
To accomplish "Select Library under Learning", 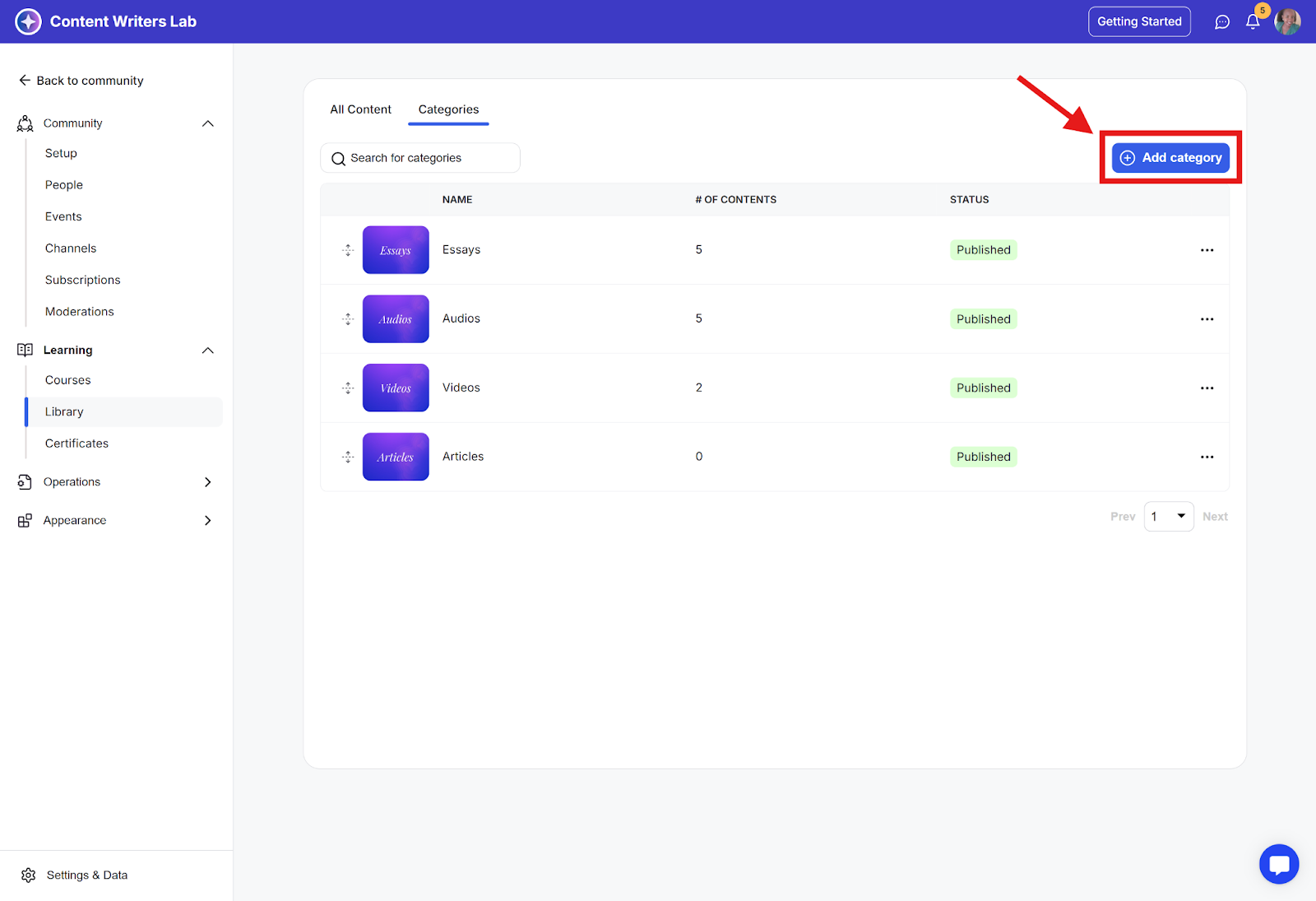I will [x=124, y=412].
